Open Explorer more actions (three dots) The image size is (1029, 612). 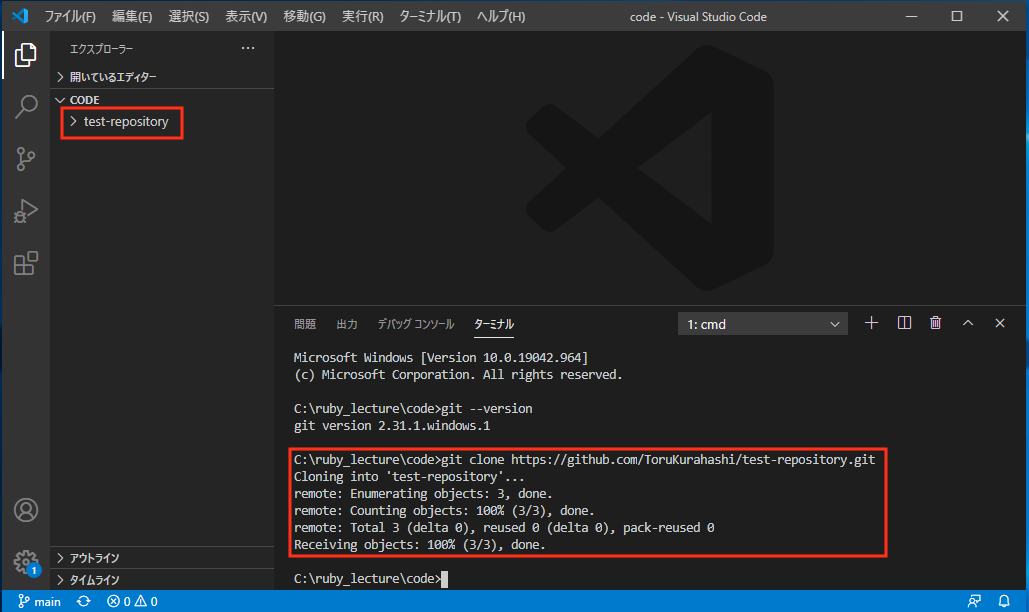coord(247,48)
